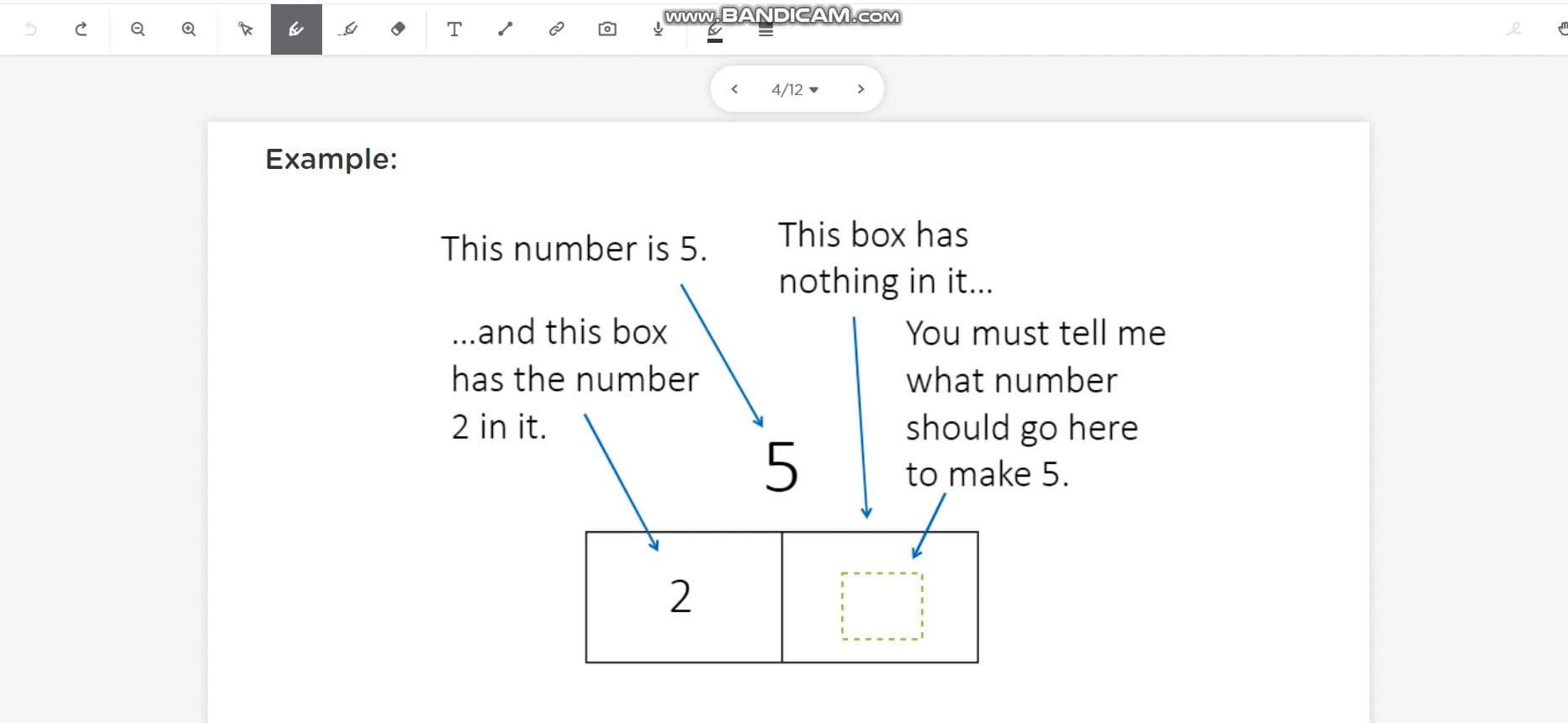Go to the previous page
Viewport: 1568px width, 723px height.
[x=734, y=89]
